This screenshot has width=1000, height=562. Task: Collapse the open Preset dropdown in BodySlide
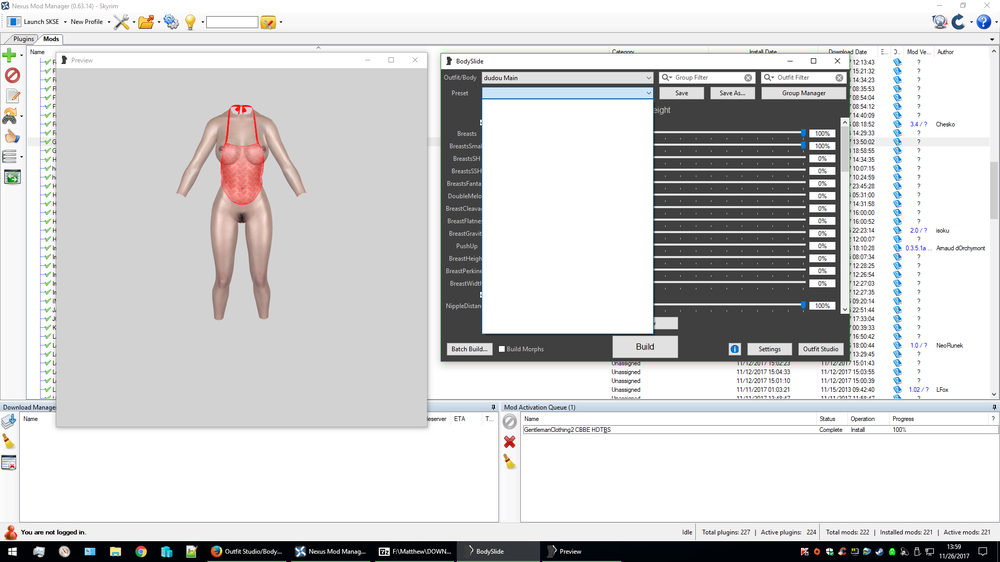tap(648, 93)
